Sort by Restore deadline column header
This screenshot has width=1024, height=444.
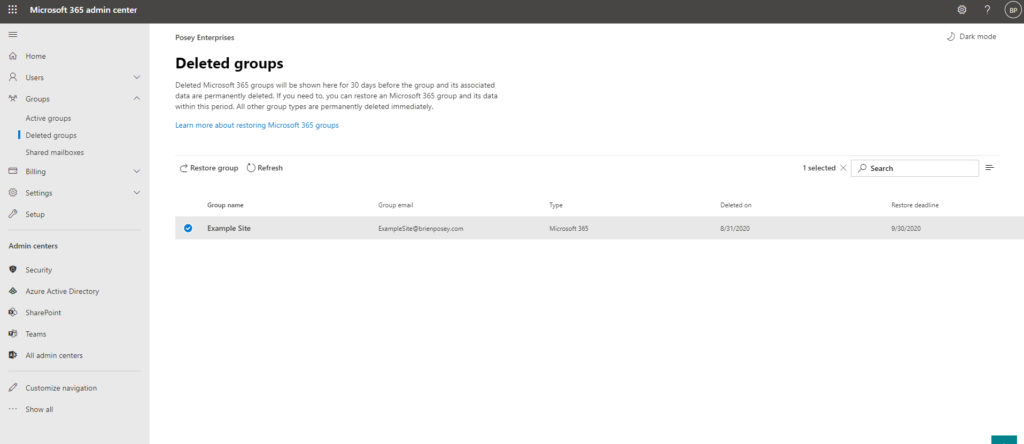click(915, 205)
